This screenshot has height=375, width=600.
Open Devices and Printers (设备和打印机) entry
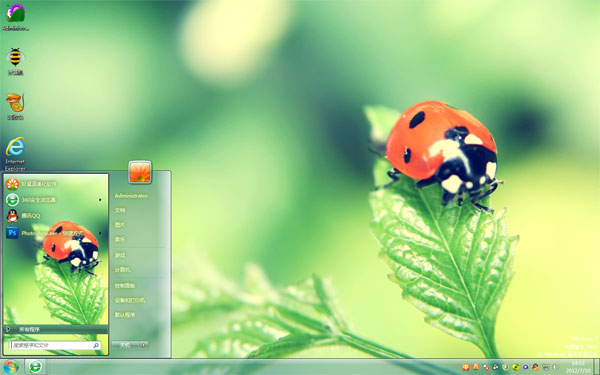point(130,300)
